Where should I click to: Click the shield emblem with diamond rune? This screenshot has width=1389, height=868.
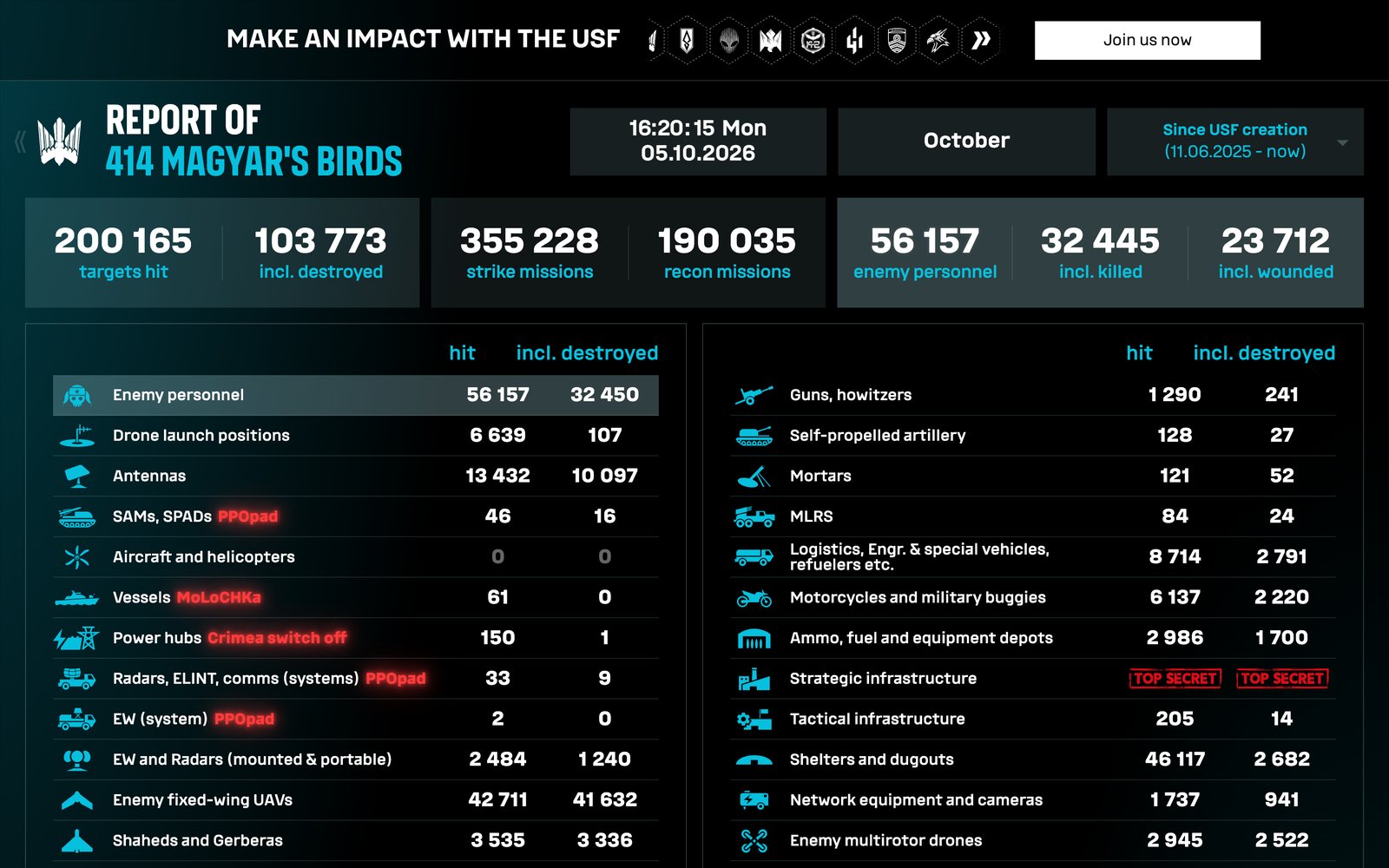[687, 40]
